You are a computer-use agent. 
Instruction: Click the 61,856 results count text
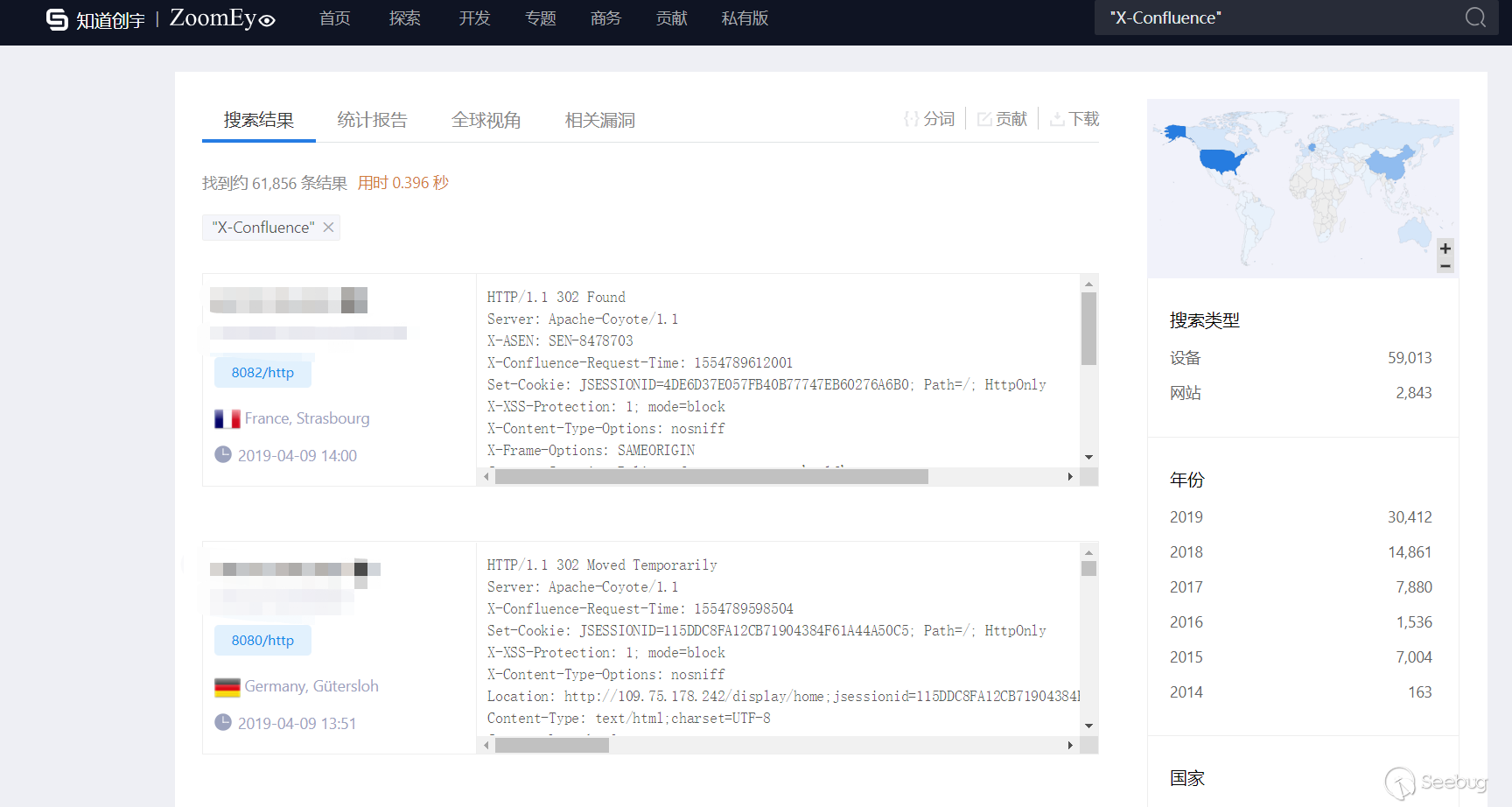(275, 183)
